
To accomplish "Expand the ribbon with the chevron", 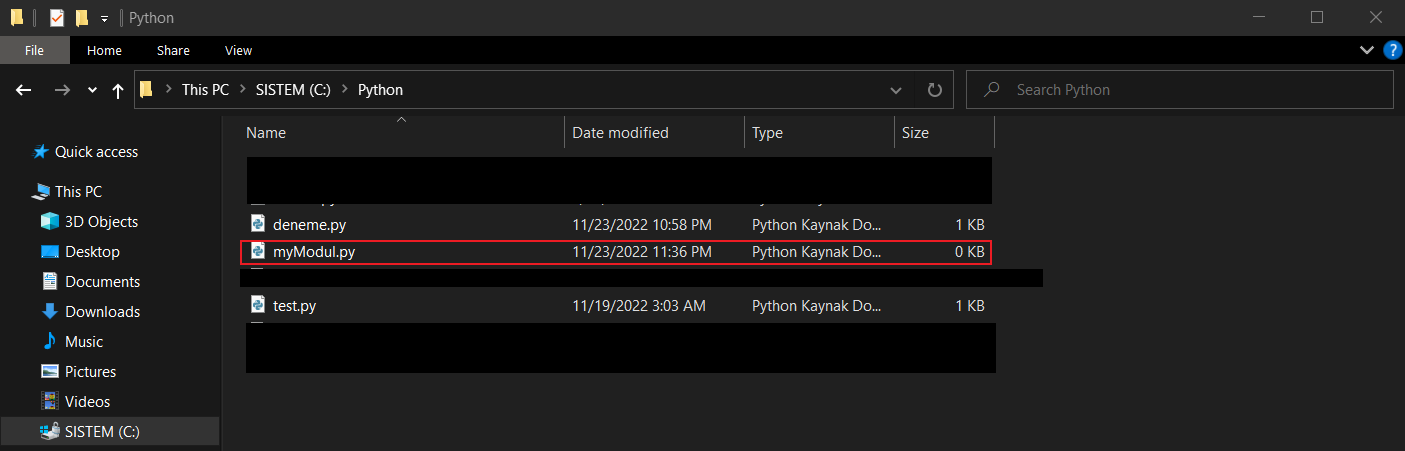I will tap(1366, 50).
